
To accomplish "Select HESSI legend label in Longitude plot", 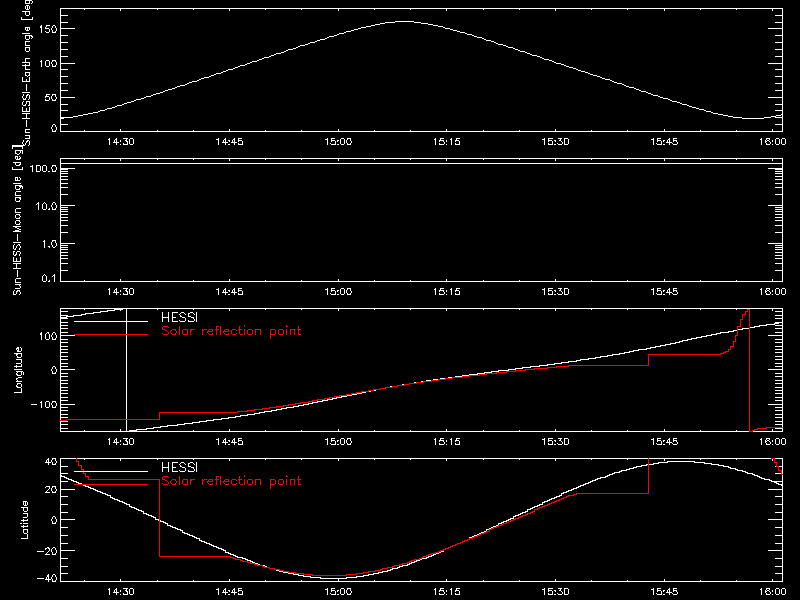I will tap(179, 317).
